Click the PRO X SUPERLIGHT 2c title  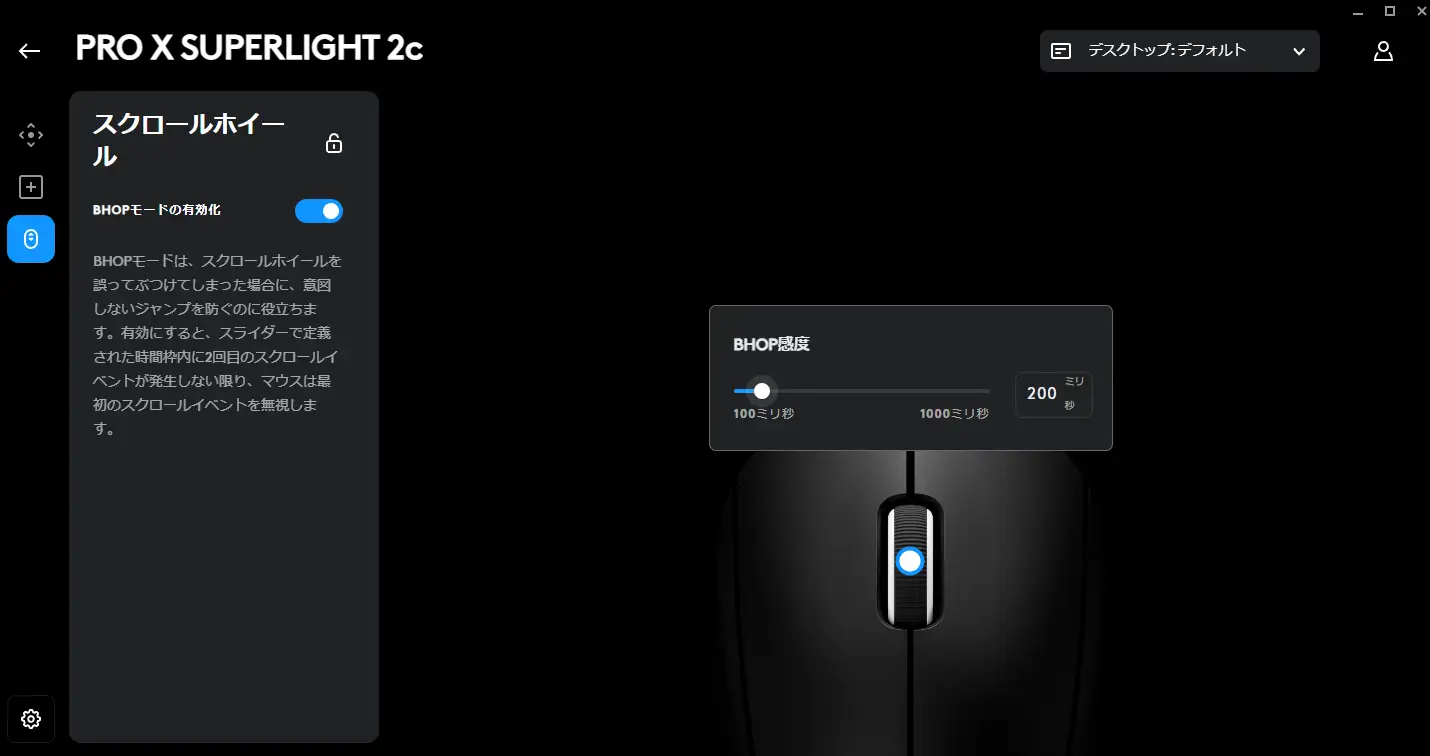click(250, 49)
